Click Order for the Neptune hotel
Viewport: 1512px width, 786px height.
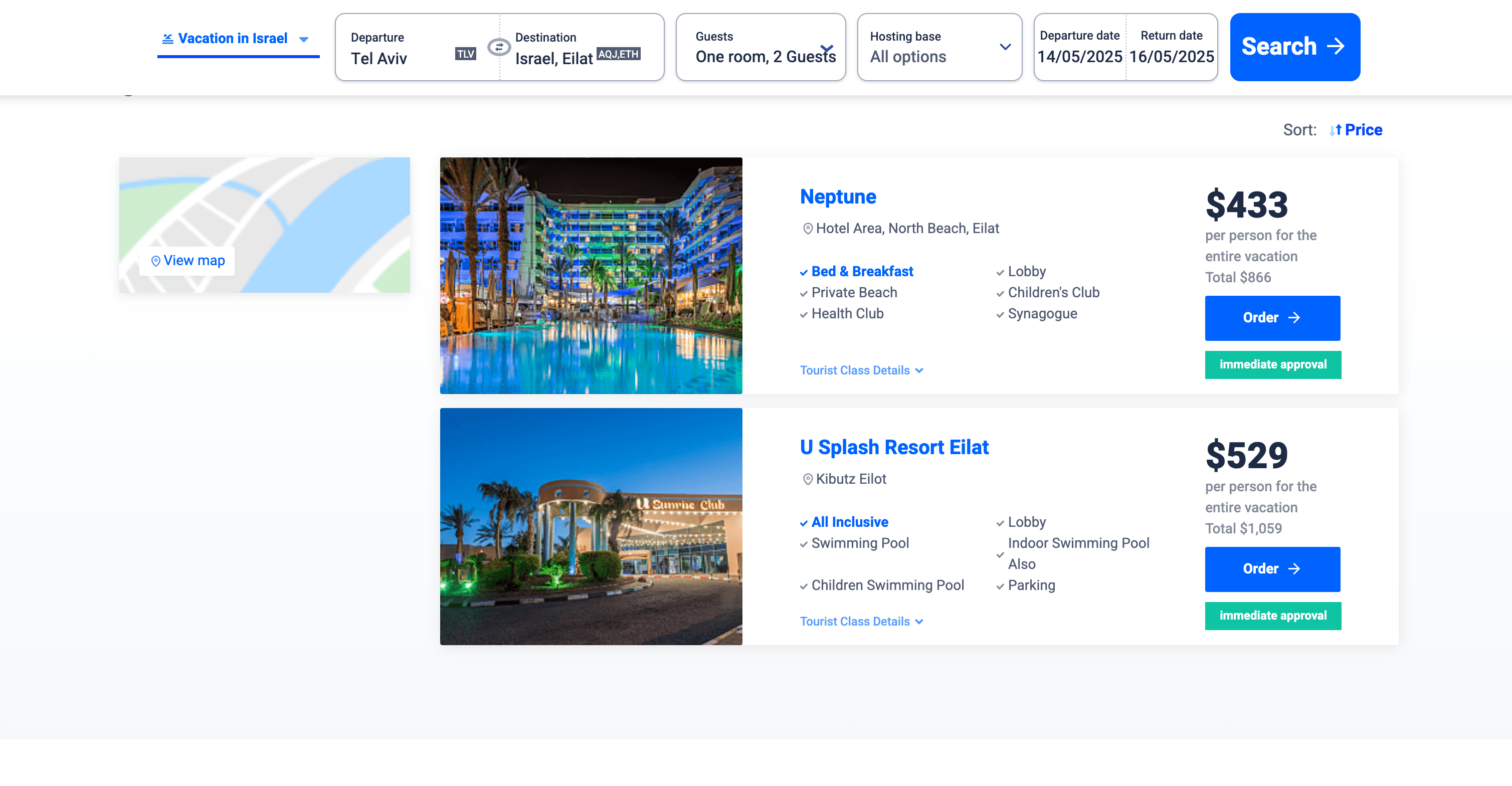1272,318
